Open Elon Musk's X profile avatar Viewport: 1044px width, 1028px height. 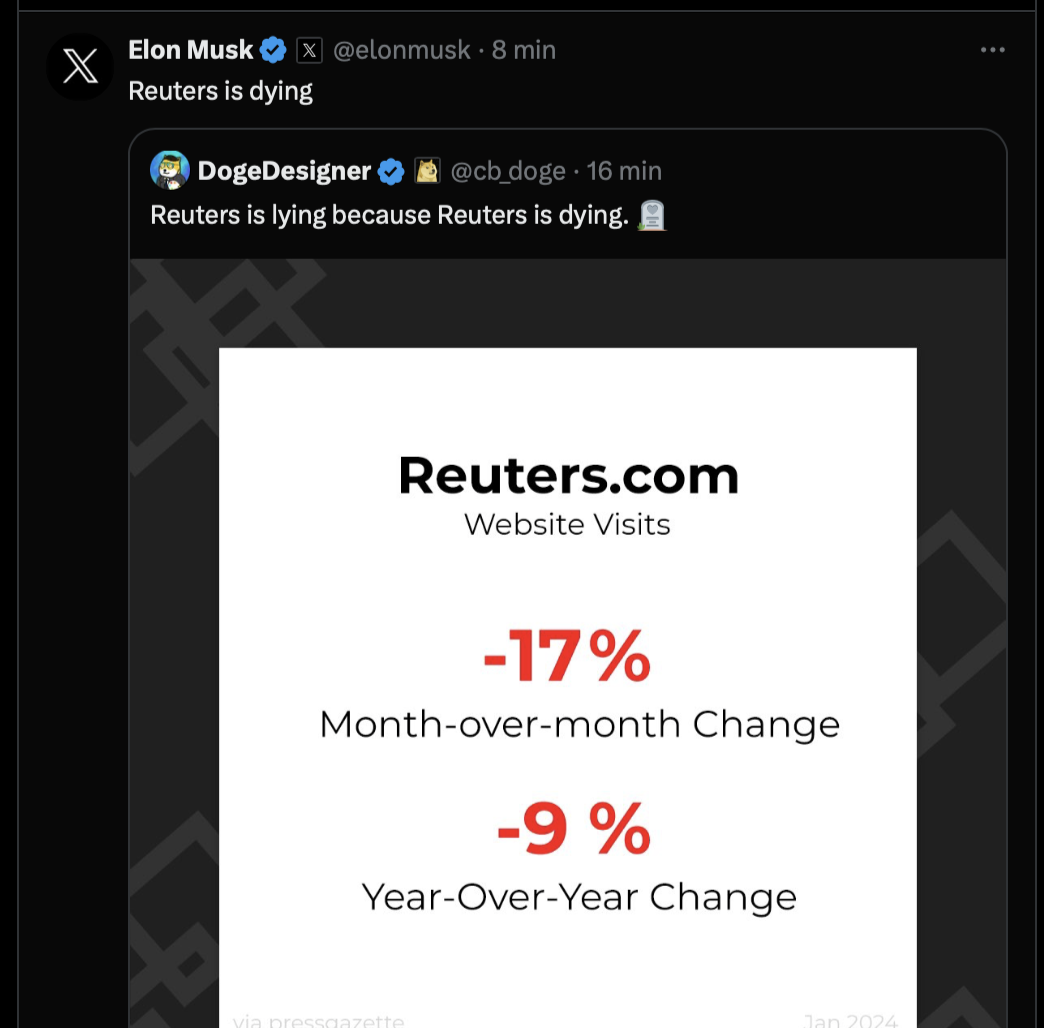point(80,67)
